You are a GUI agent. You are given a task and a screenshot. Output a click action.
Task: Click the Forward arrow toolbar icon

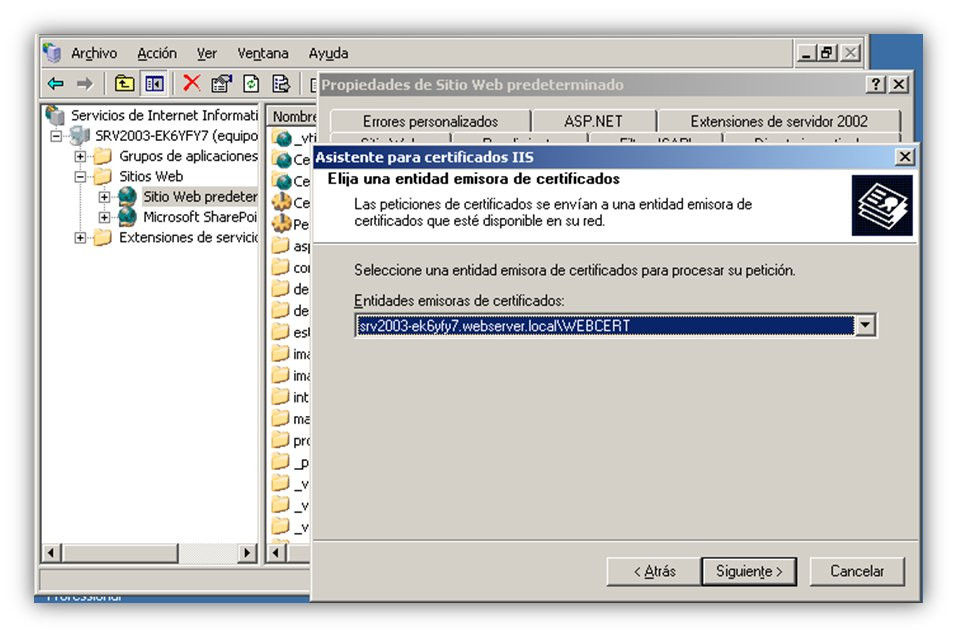click(x=85, y=84)
